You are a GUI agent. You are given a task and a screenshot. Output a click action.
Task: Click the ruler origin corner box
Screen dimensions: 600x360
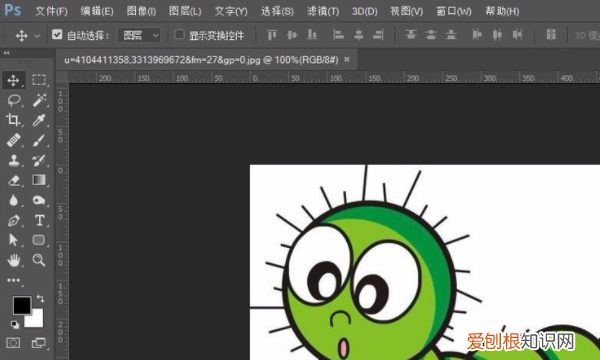[62, 78]
